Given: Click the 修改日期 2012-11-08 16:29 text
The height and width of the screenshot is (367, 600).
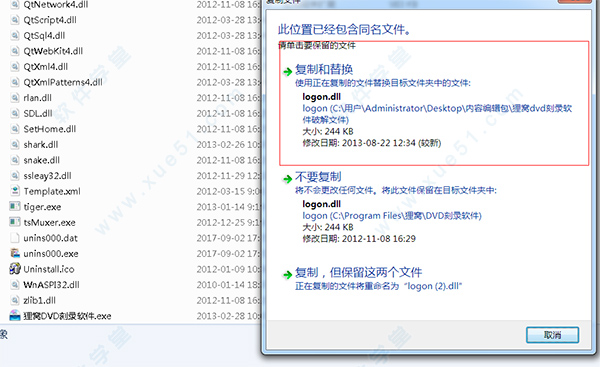Looking at the screenshot, I should [359, 239].
